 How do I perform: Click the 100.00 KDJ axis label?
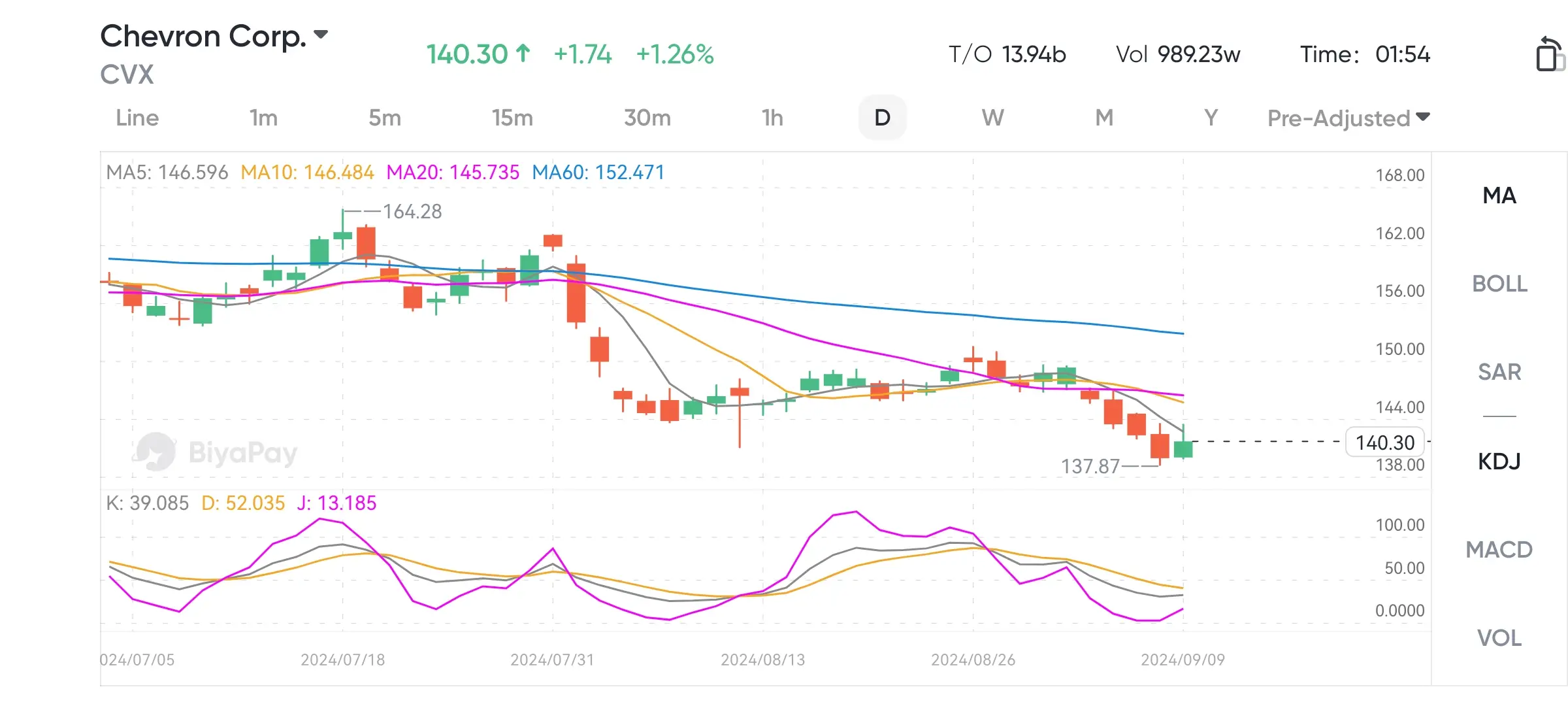click(1400, 525)
